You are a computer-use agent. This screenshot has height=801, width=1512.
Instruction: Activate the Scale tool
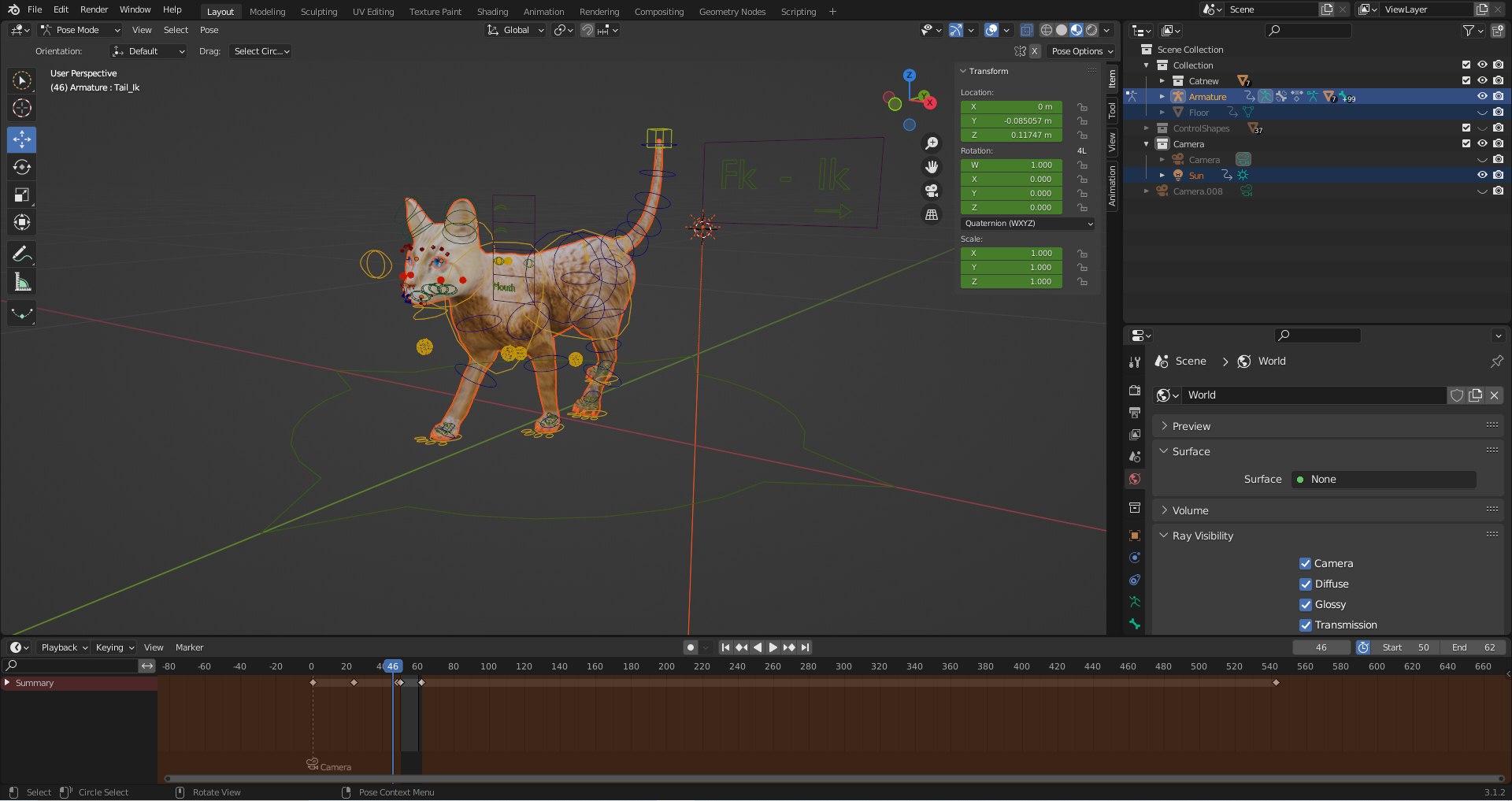[22, 195]
